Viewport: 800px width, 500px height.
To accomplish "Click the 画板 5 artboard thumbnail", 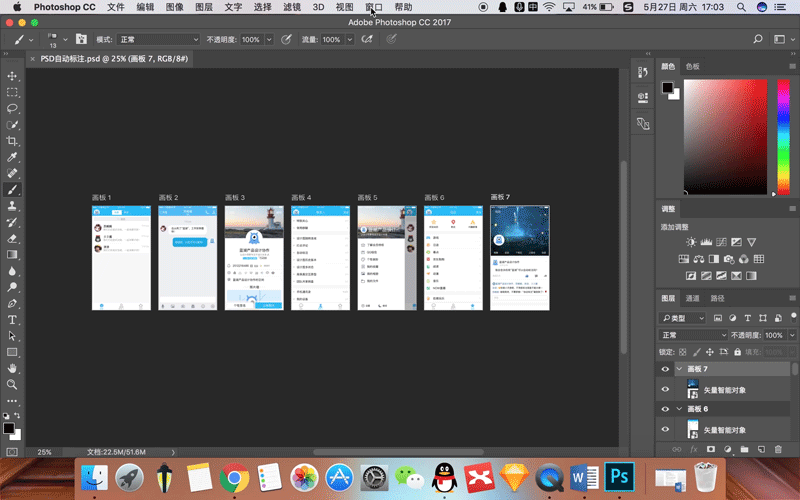I will click(387, 258).
